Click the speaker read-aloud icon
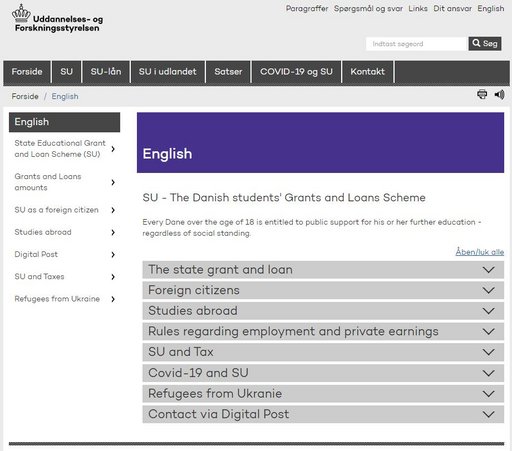Screen dimensions: 512x451 pos(499,95)
